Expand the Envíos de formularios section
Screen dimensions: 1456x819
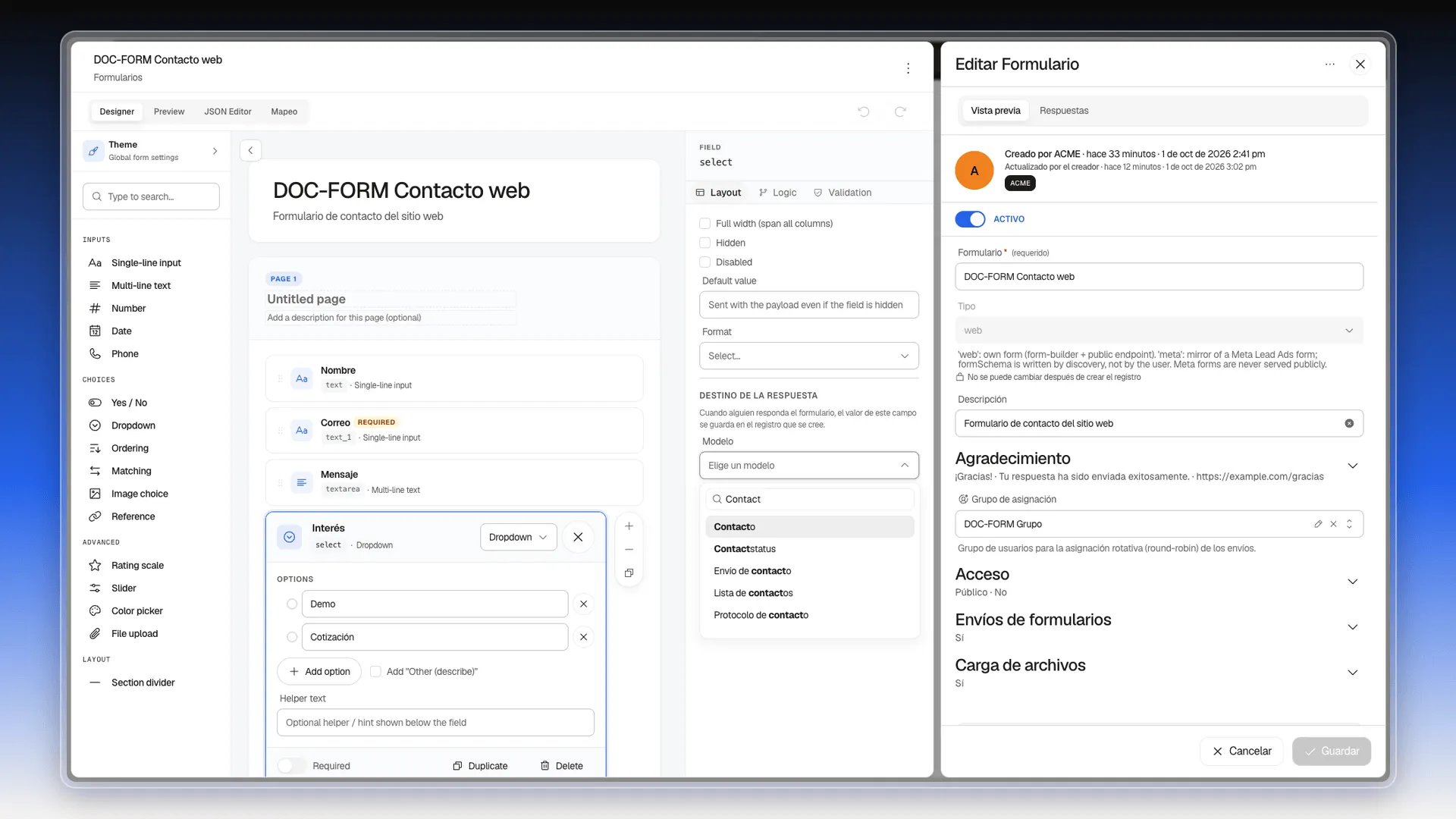pyautogui.click(x=1352, y=627)
